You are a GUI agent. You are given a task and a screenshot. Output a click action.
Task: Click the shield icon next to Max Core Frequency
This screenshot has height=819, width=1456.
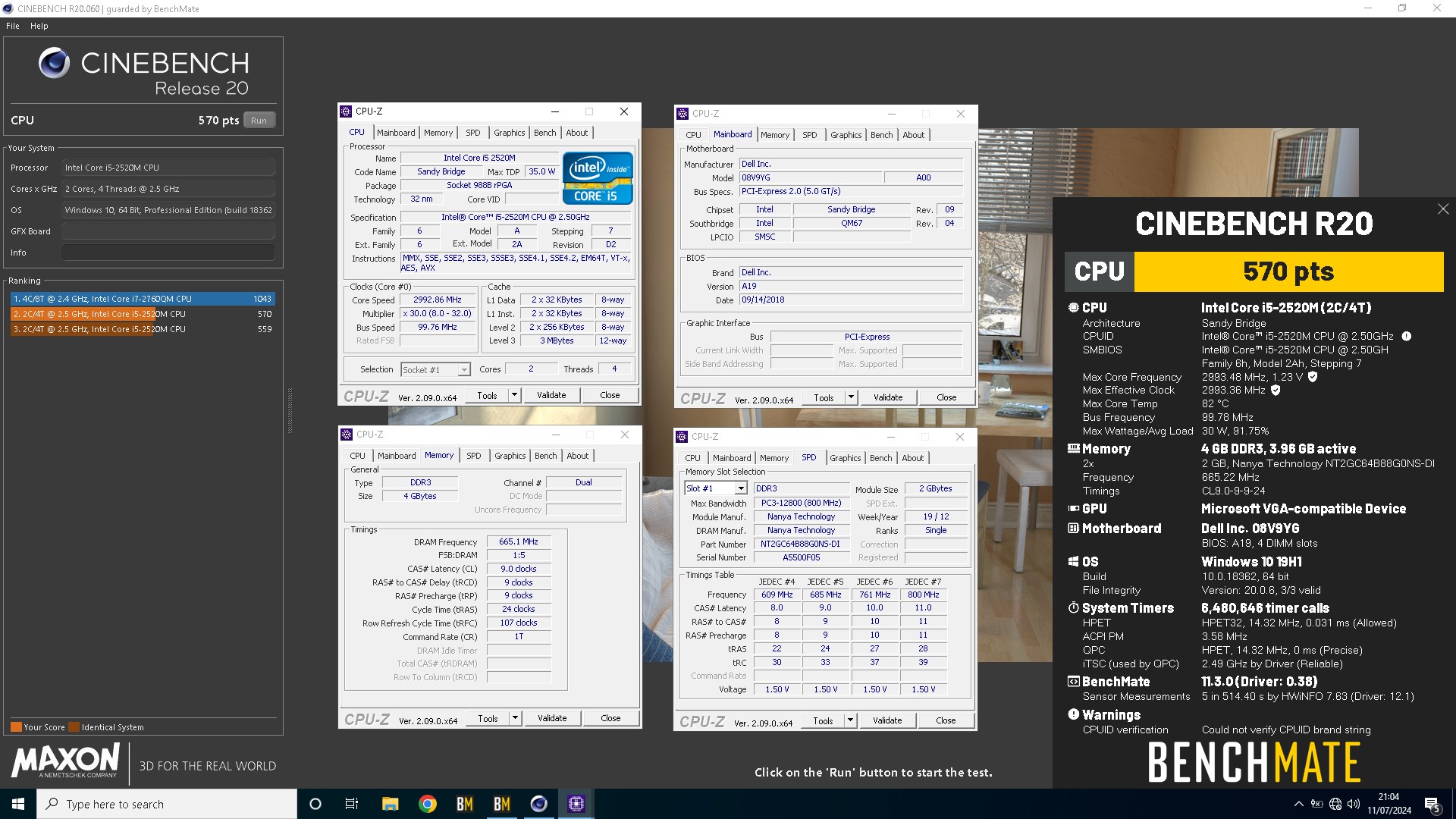click(x=1313, y=377)
